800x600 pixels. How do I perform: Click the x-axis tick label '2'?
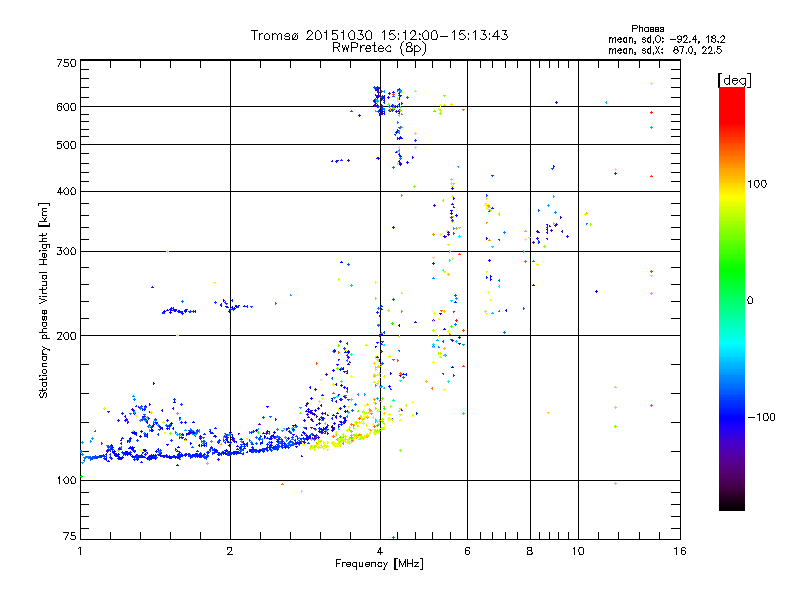point(230,551)
